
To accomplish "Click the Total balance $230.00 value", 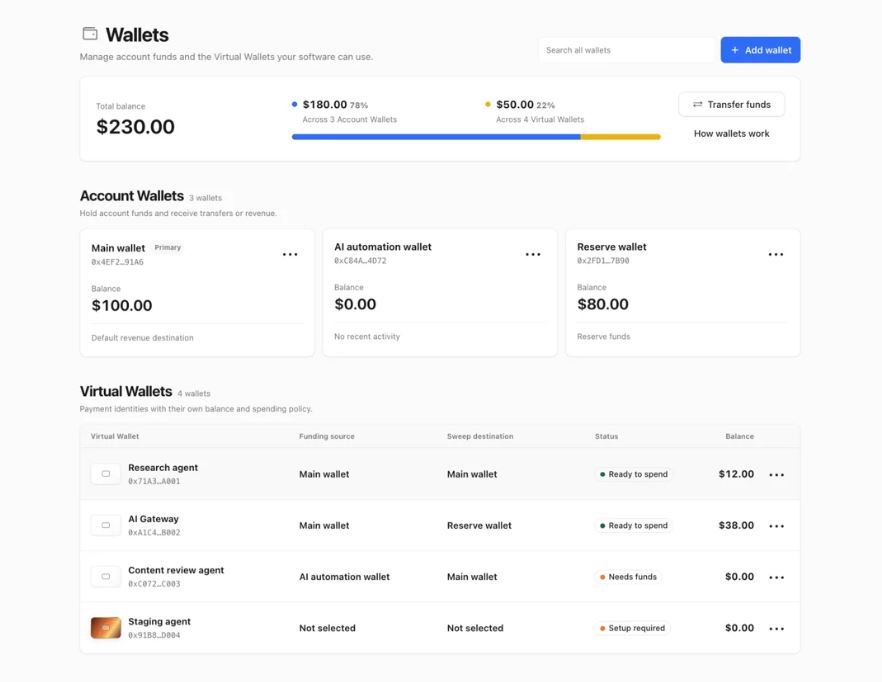I will [x=135, y=127].
